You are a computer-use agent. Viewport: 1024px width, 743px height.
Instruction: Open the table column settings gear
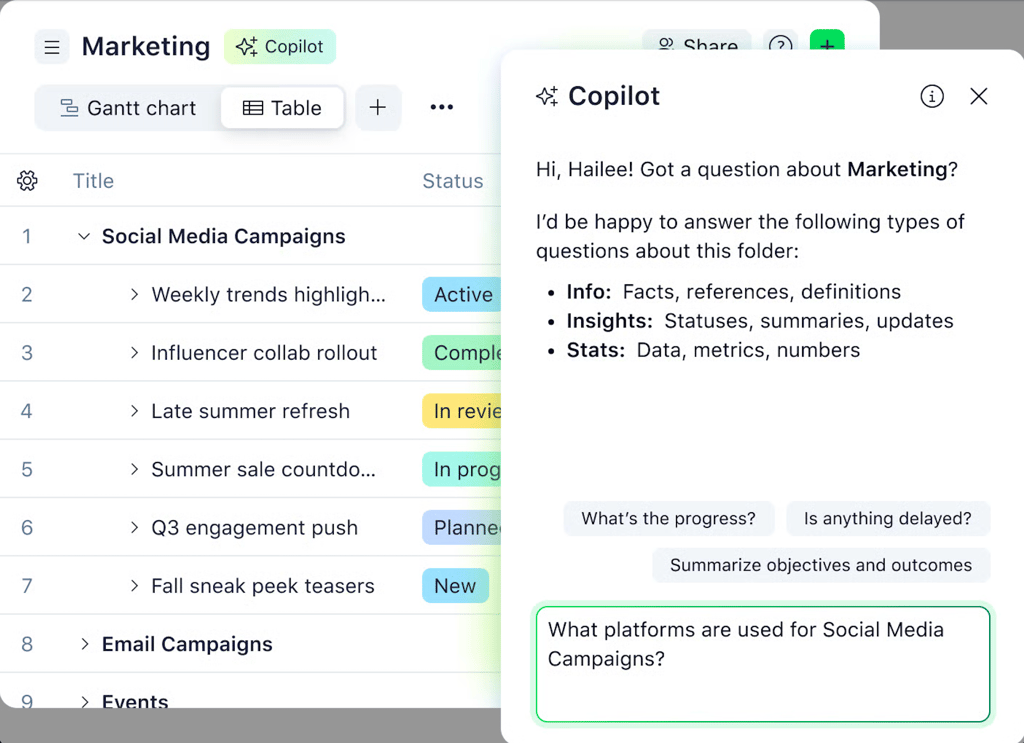coord(27,181)
